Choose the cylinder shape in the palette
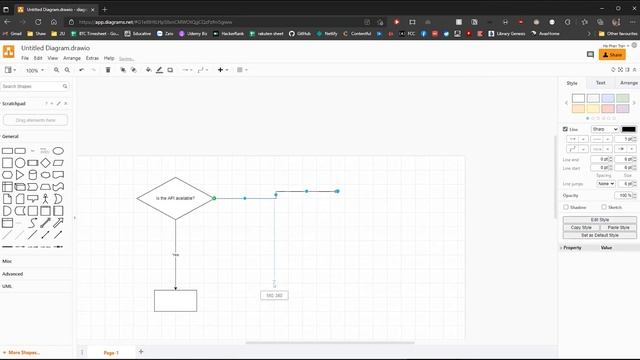The image size is (640, 360). [33, 175]
